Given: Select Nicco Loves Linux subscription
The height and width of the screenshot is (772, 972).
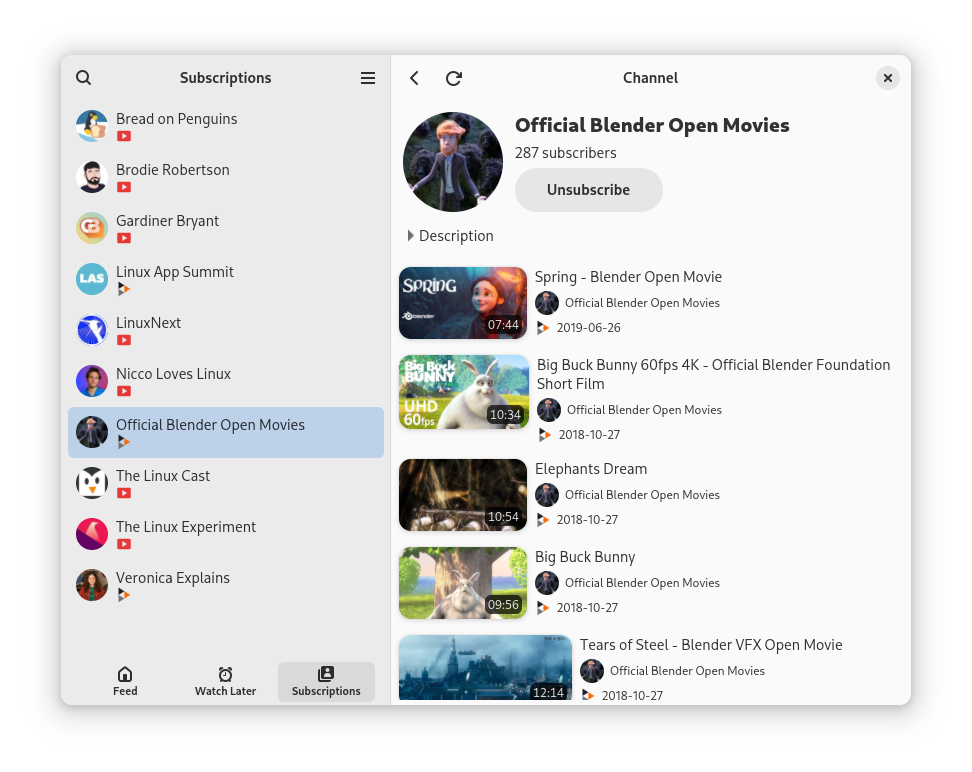Looking at the screenshot, I should [x=226, y=381].
